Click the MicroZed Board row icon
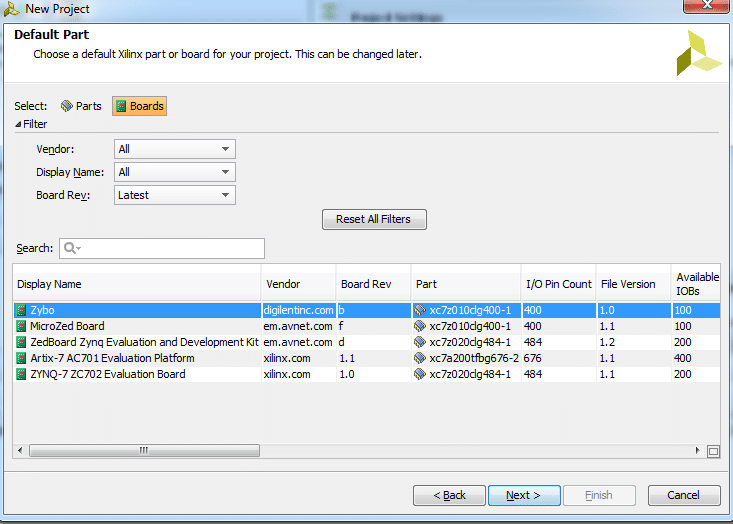 click(21, 326)
